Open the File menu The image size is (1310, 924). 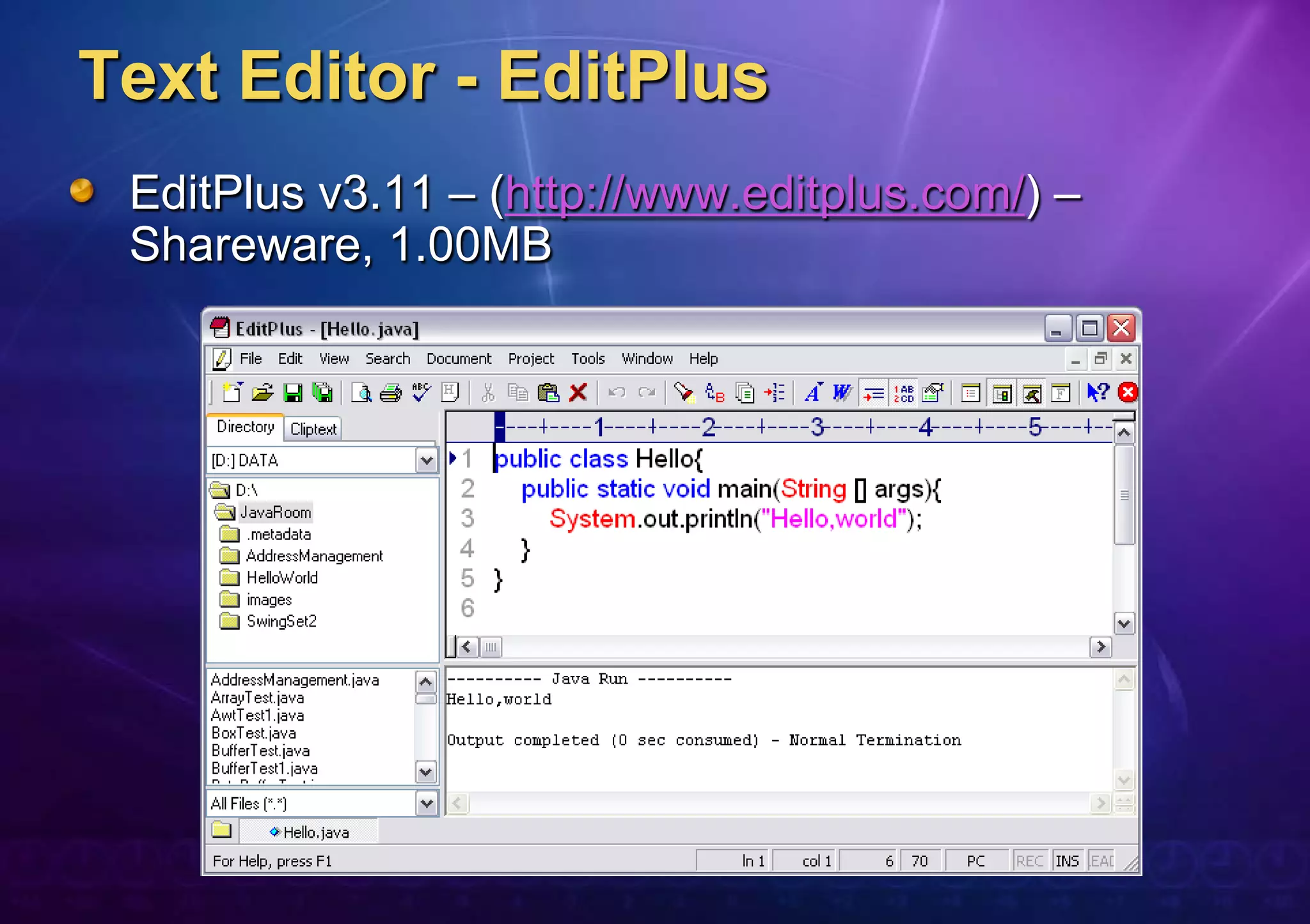[251, 359]
